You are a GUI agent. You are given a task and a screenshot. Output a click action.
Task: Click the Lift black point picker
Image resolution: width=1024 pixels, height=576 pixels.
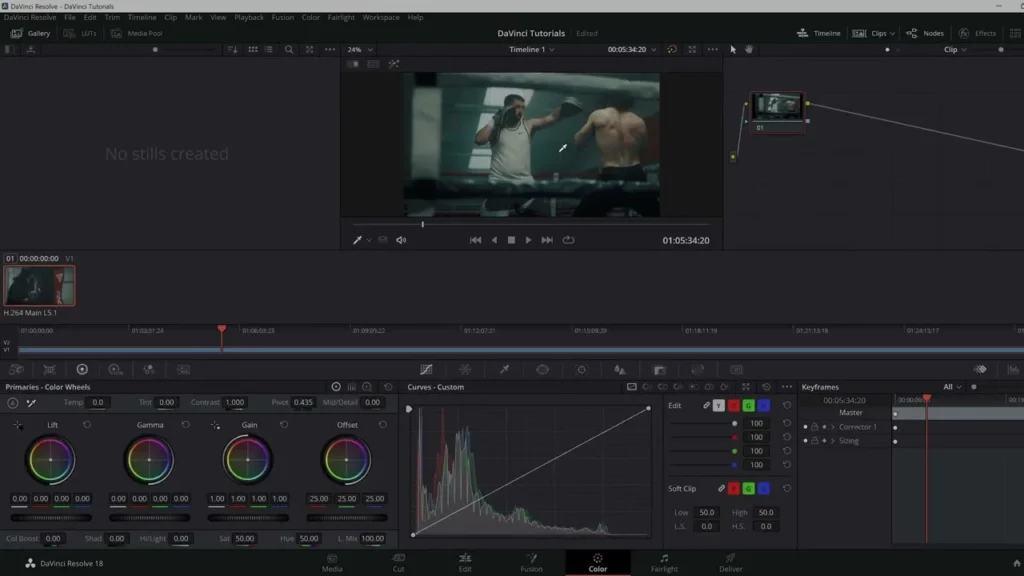coord(18,425)
